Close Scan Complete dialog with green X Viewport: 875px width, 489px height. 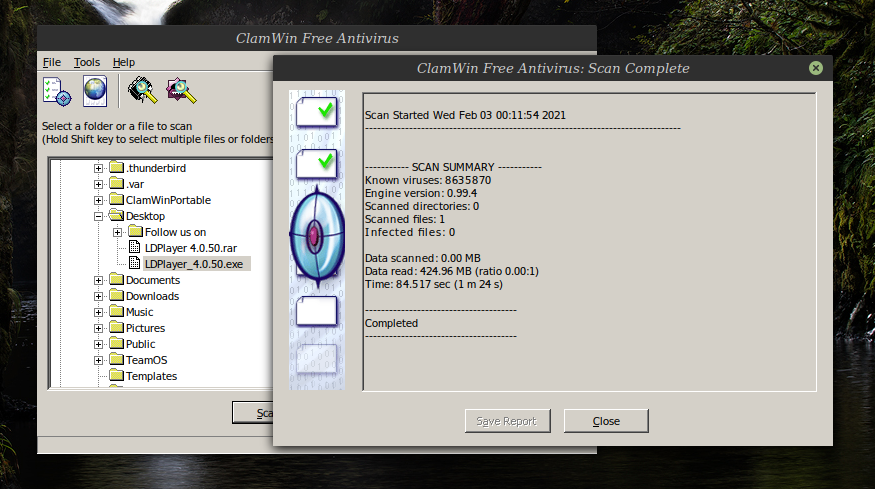[815, 68]
